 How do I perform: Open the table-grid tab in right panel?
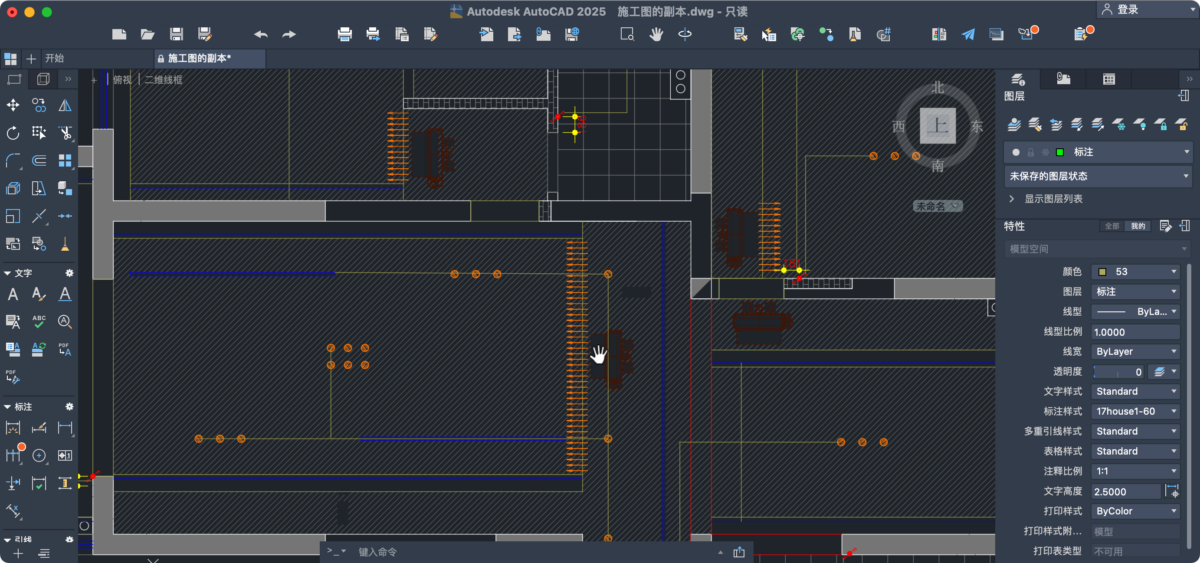tap(1109, 78)
